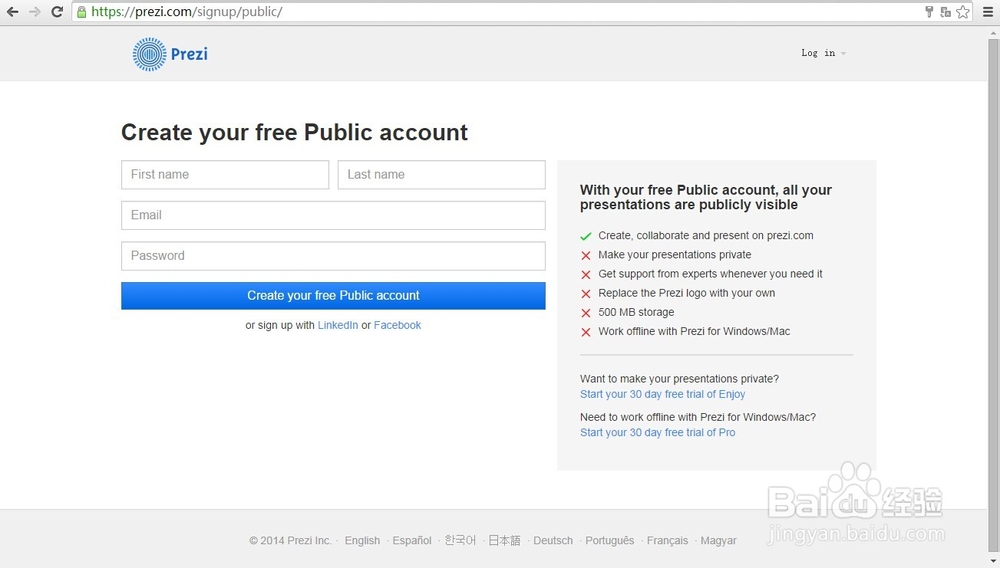Open the saved password key icon
1000x568 pixels.
929,11
